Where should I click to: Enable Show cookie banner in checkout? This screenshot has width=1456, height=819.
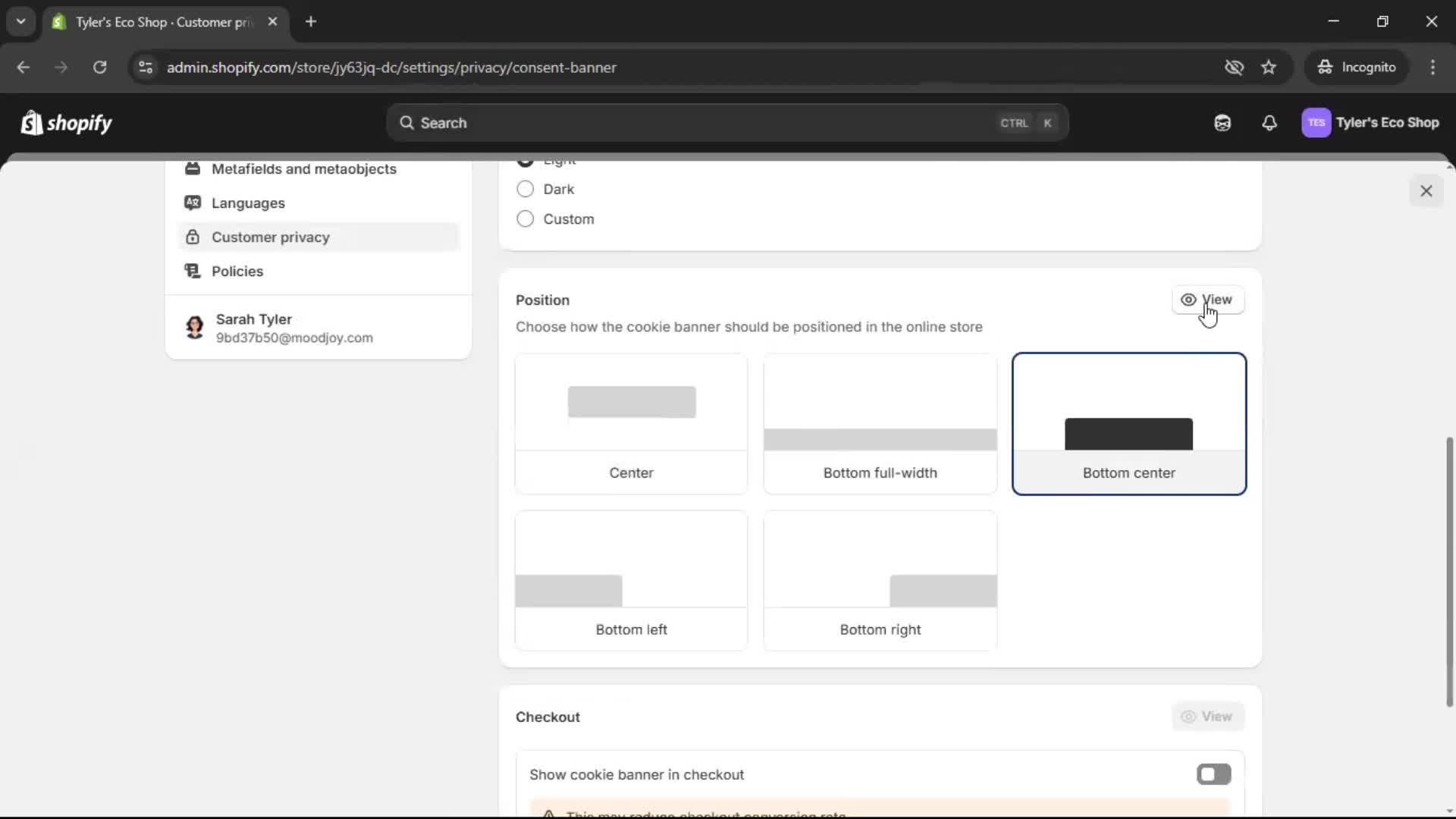1213,774
